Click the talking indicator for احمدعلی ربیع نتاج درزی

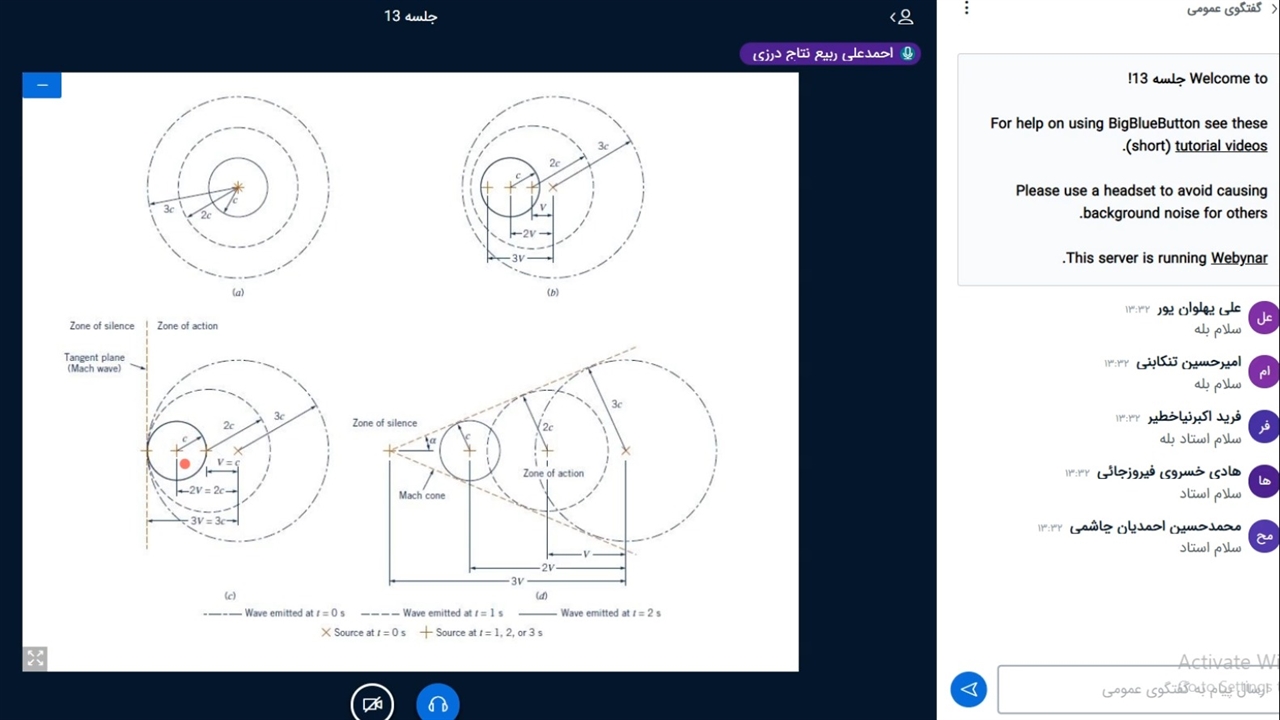pos(830,54)
